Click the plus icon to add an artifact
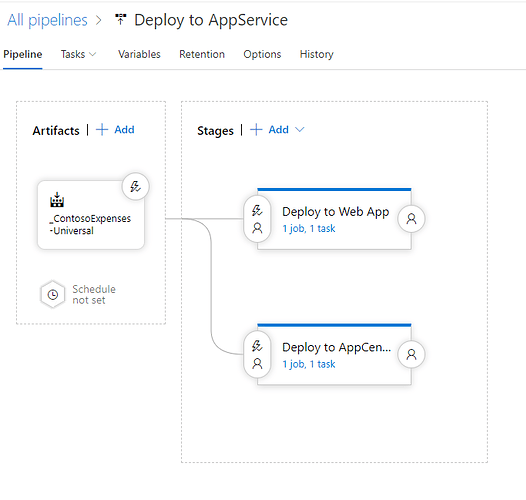The height and width of the screenshot is (500, 526). coord(102,130)
